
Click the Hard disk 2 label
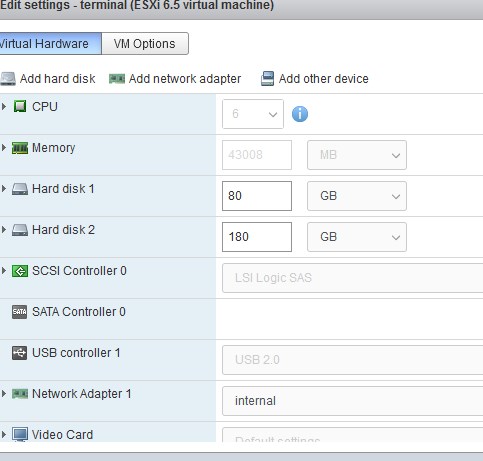click(x=63, y=230)
